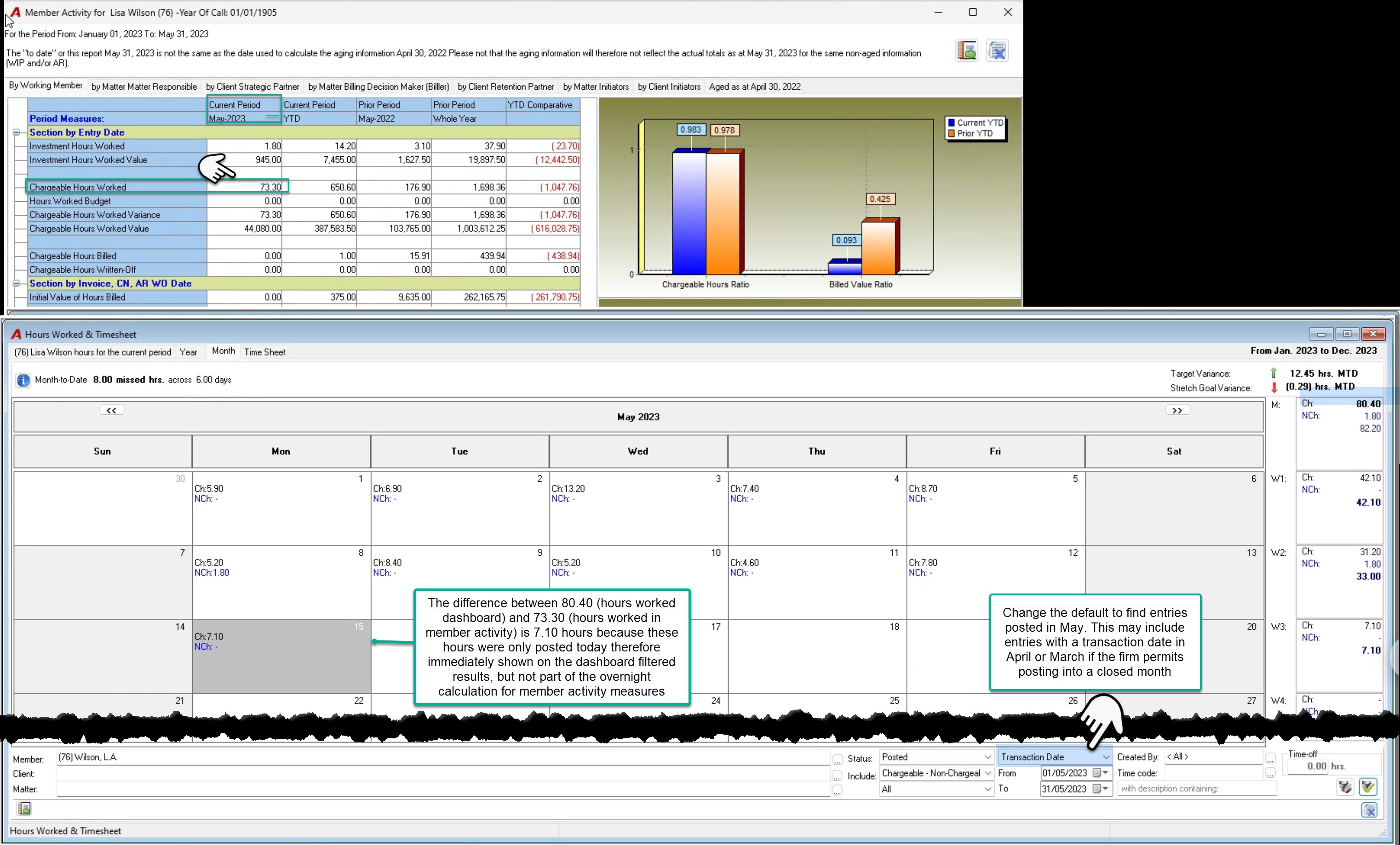Click the Member lookup ellipsis button
The height and width of the screenshot is (845, 1400).
[x=838, y=760]
